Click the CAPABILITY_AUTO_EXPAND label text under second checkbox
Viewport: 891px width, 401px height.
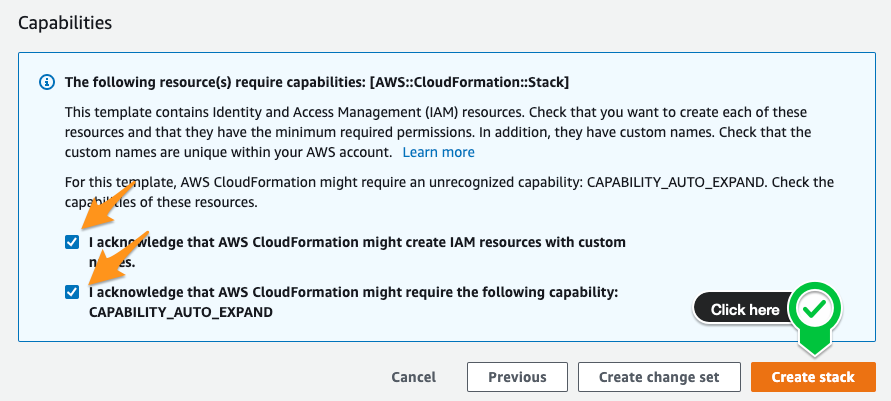coord(181,312)
